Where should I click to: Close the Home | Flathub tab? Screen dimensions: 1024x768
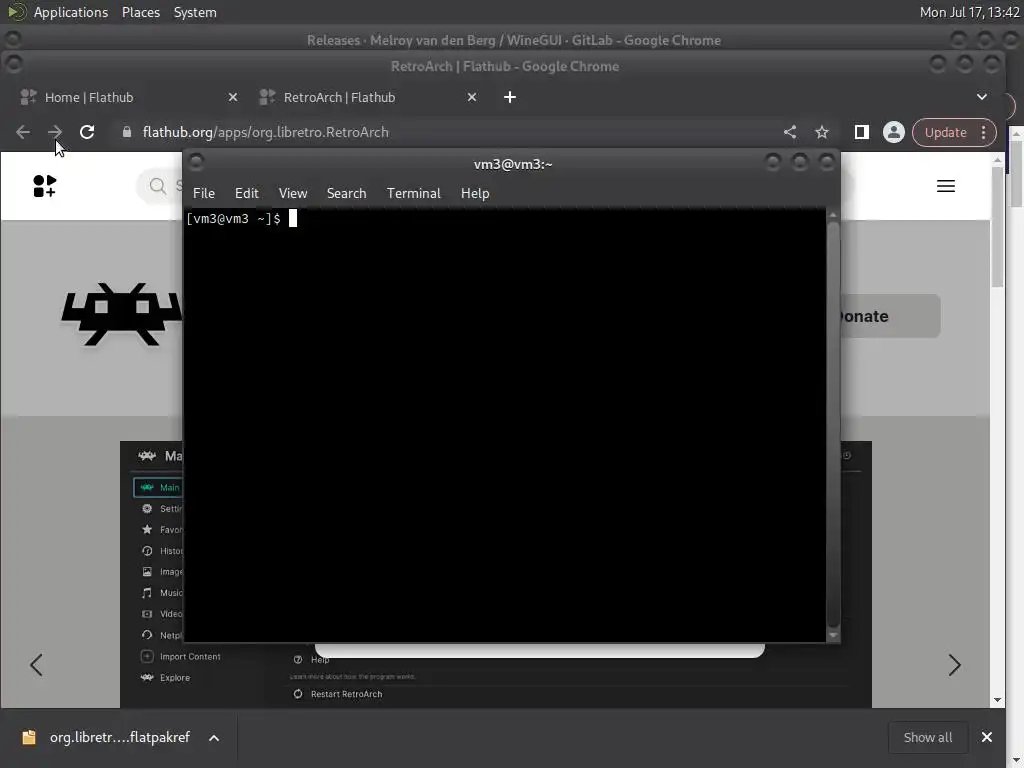coord(232,97)
